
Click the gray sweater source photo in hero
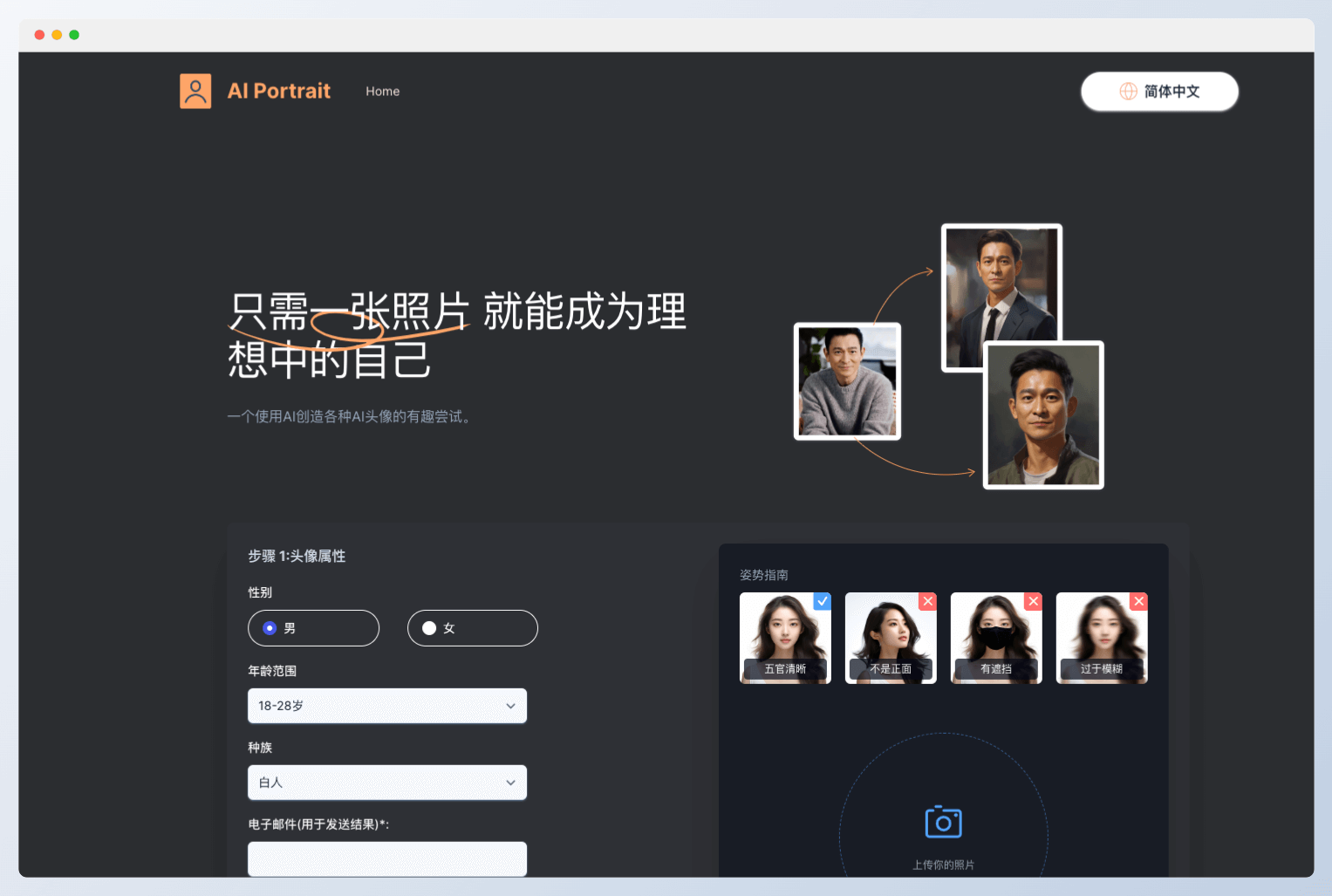846,381
